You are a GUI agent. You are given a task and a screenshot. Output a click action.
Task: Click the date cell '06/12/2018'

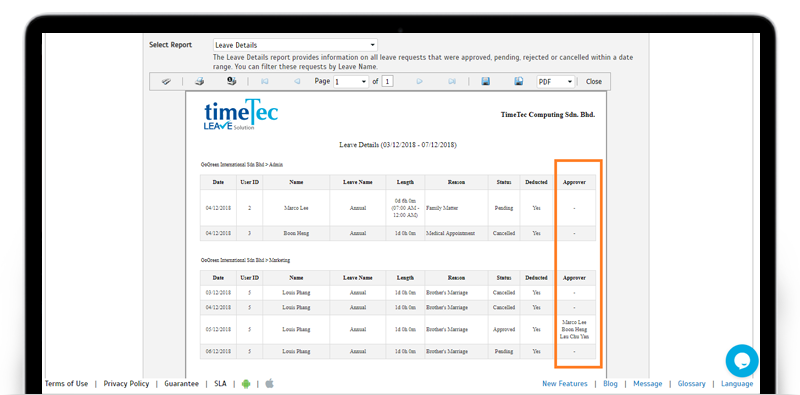tap(218, 352)
